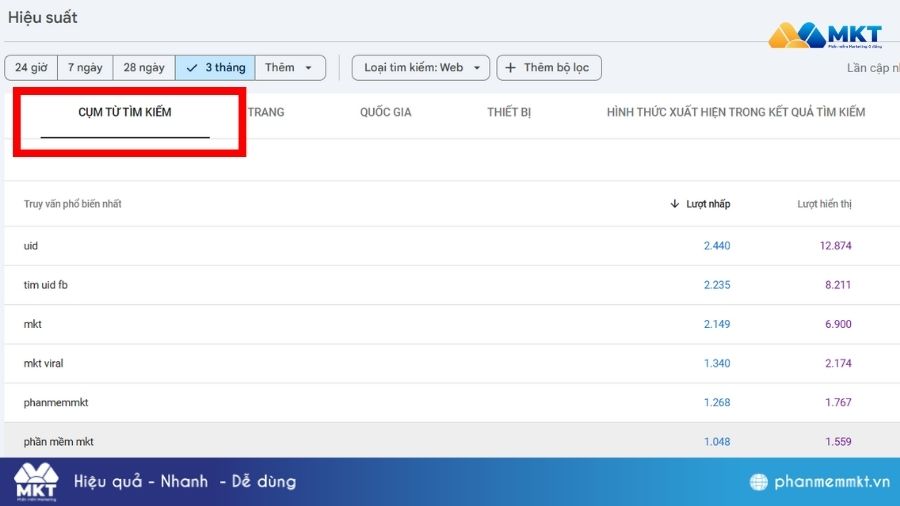
Task: Click the 1.340 clicks value
Action: click(x=717, y=363)
